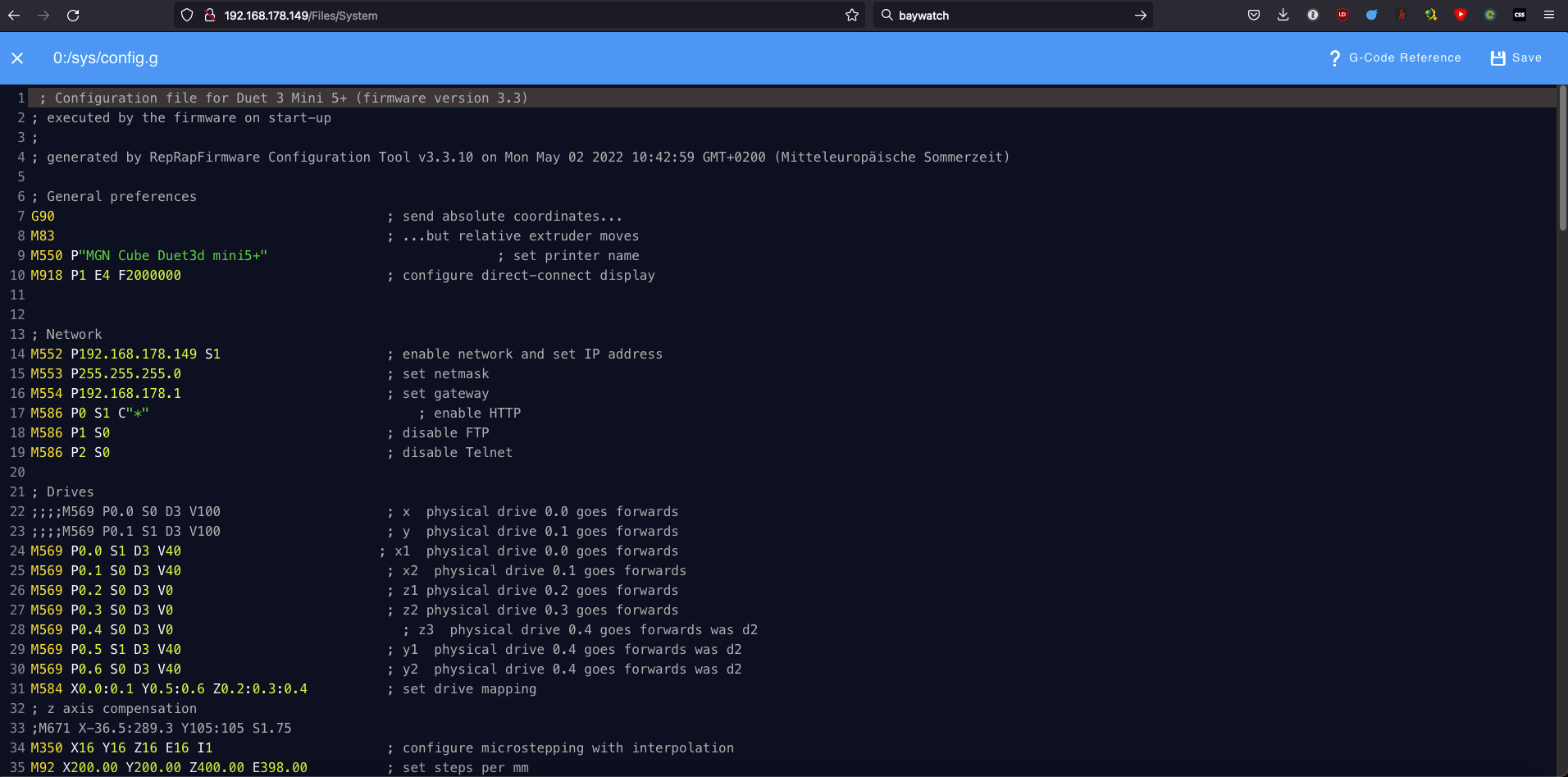The width and height of the screenshot is (1568, 777).
Task: Click the browser Back arrow
Action: click(x=14, y=16)
